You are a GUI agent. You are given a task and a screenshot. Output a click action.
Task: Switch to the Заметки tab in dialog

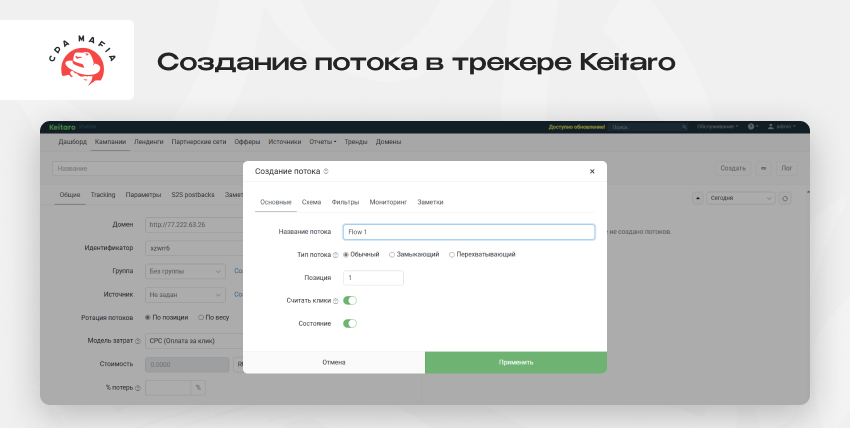click(x=430, y=202)
